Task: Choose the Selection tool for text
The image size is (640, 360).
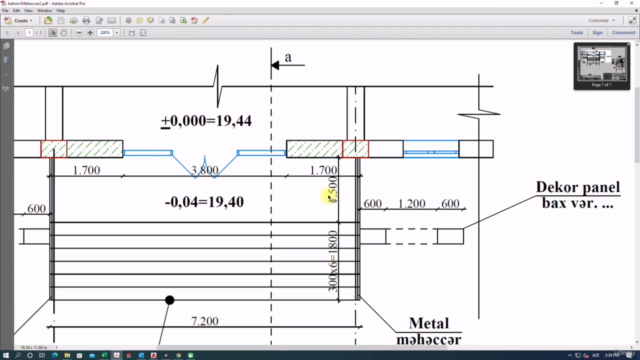Action: point(53,33)
